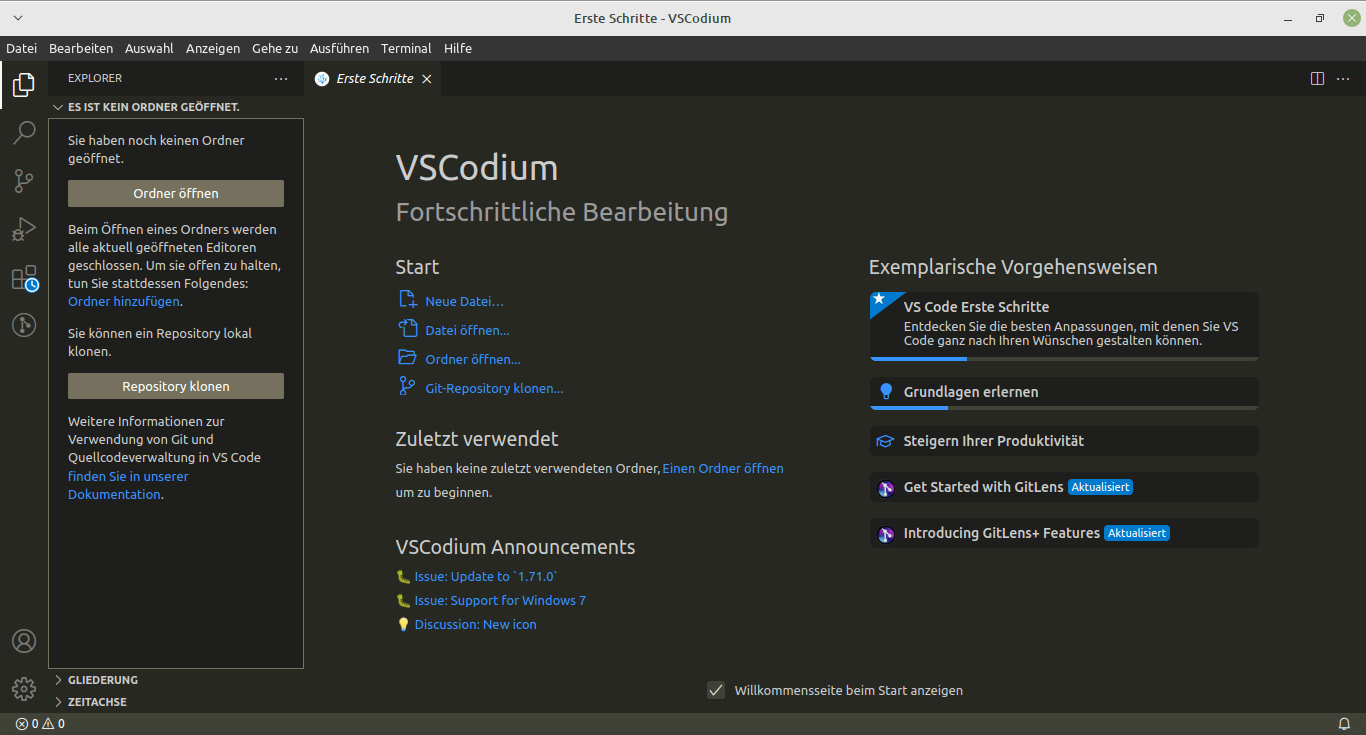Open the Terminal menu
This screenshot has height=735, width=1366.
(x=406, y=48)
